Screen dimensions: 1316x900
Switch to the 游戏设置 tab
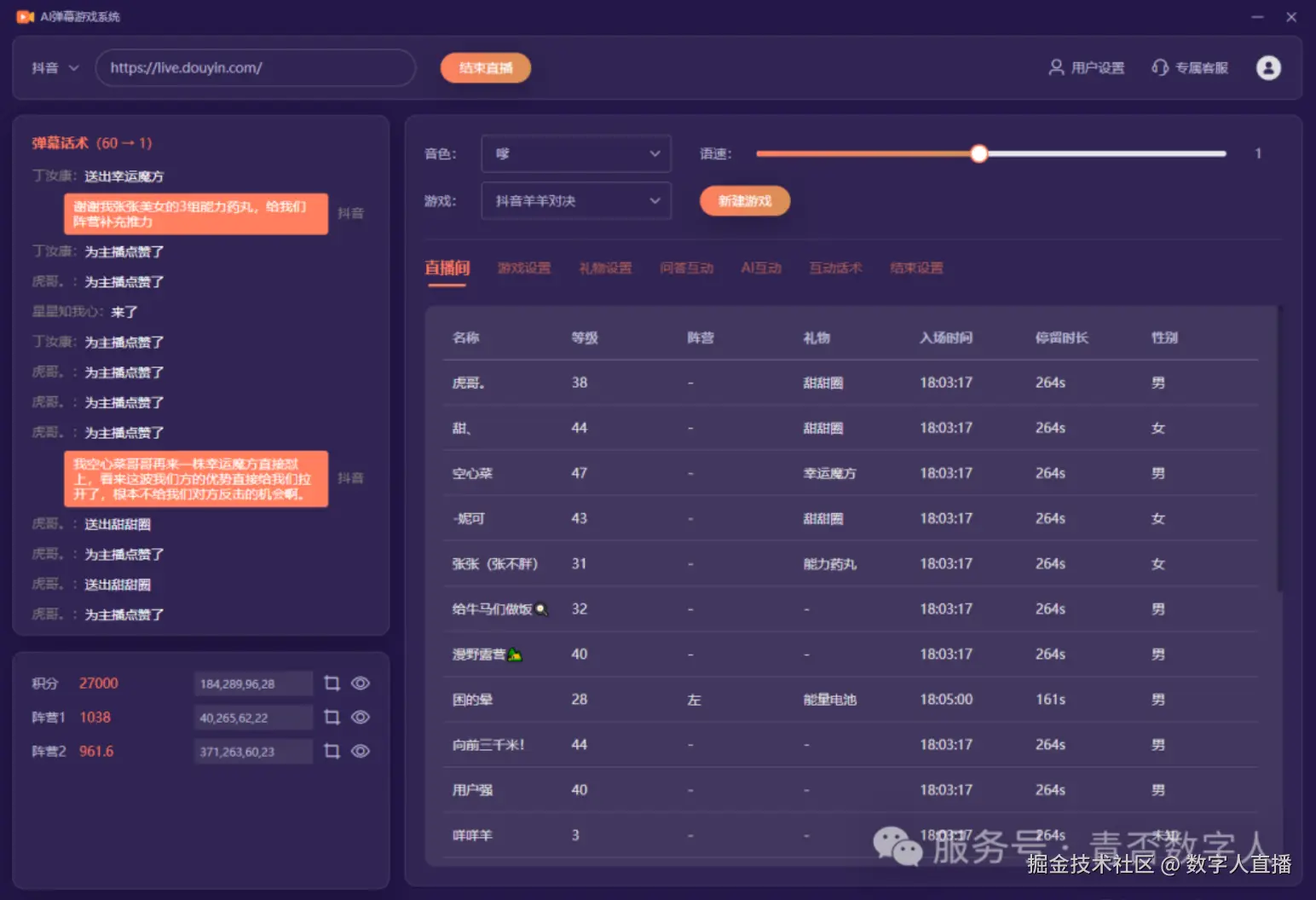point(524,268)
